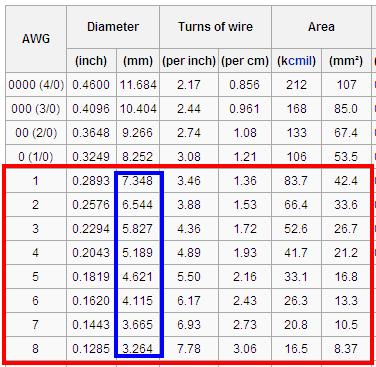Screen dimensions: 376x367
Task: Select inch value 0.2043
Action: [91, 253]
